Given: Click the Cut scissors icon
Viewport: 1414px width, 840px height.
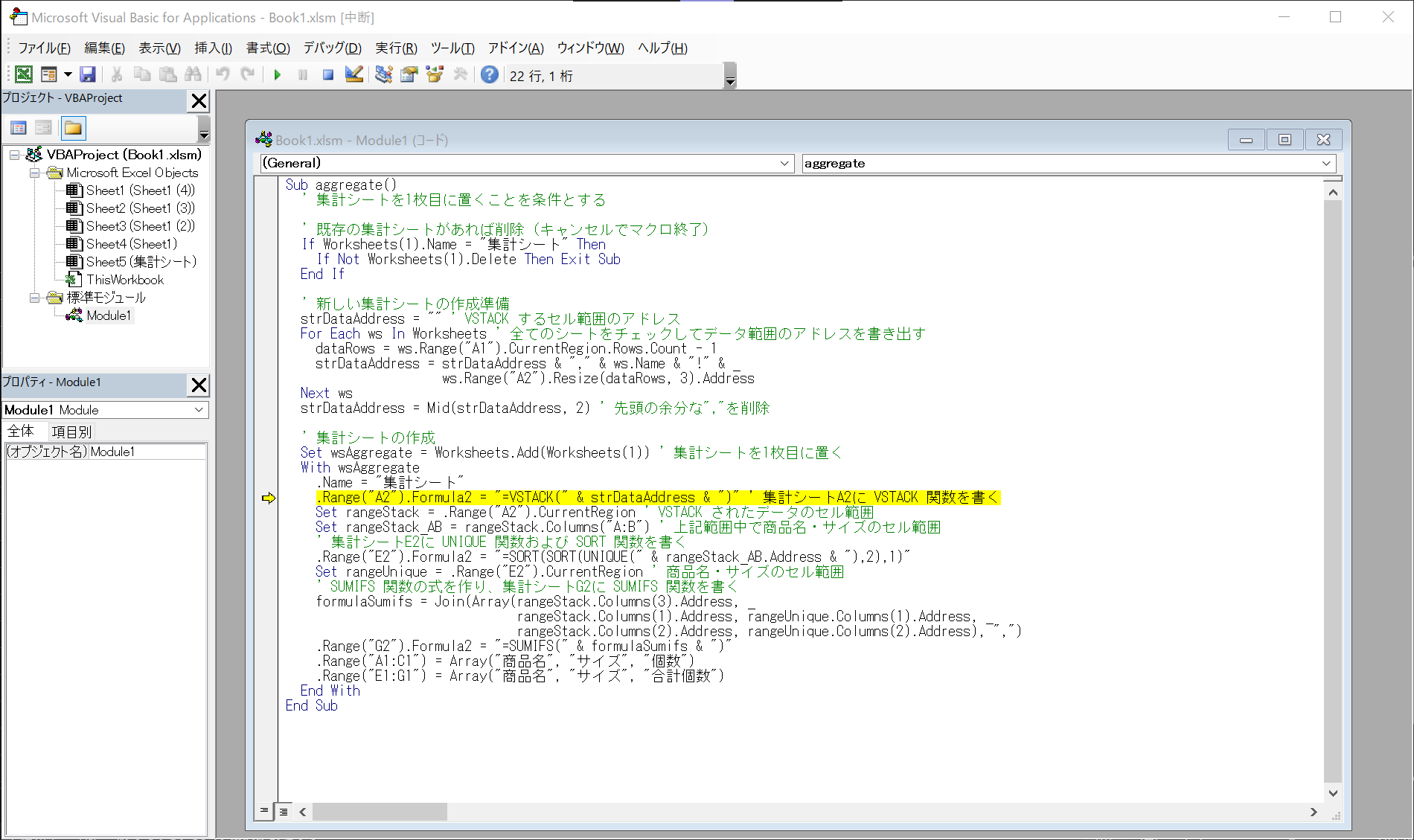Looking at the screenshot, I should [x=117, y=74].
